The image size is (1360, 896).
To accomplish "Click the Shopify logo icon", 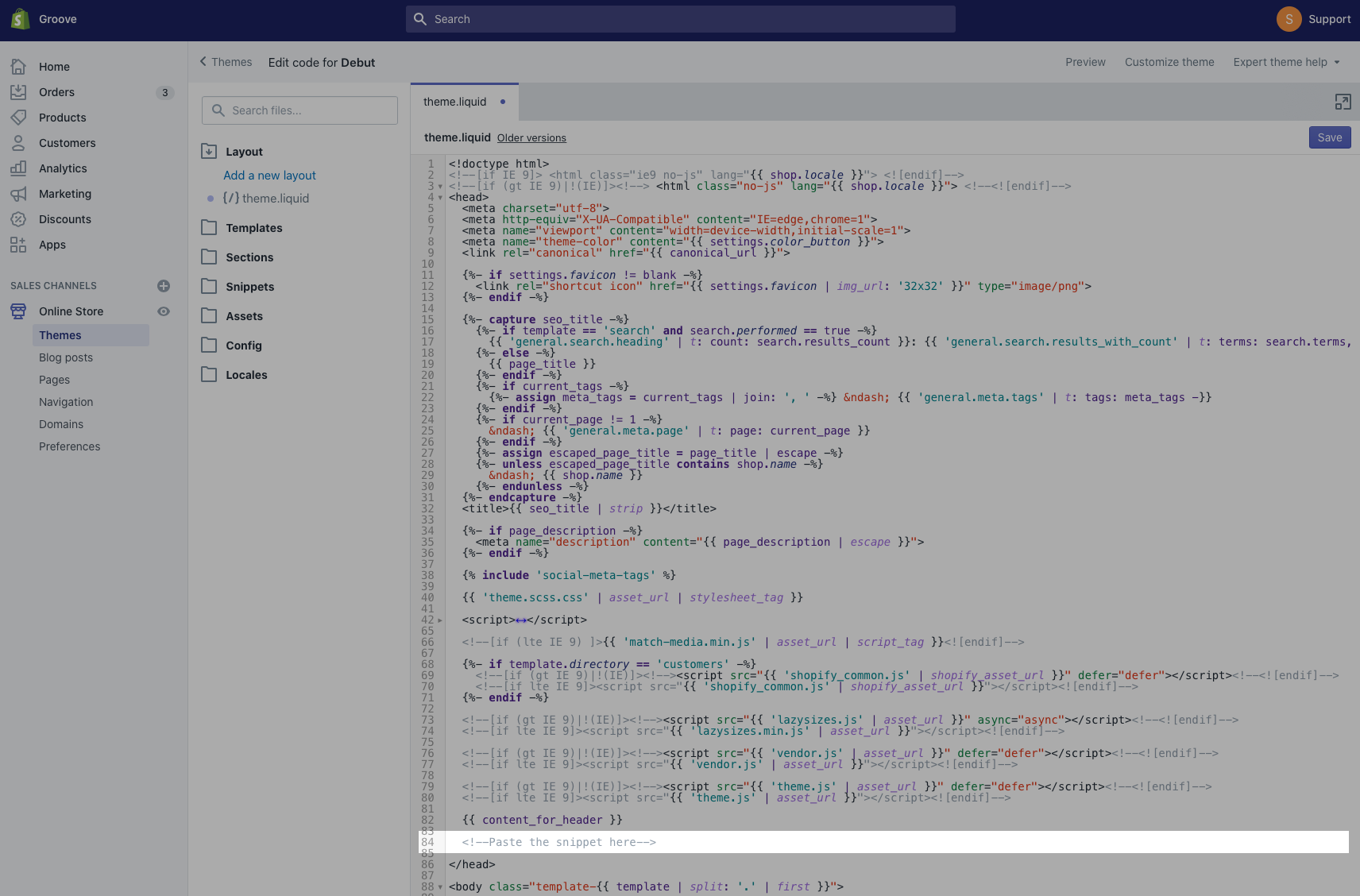I will tap(20, 19).
